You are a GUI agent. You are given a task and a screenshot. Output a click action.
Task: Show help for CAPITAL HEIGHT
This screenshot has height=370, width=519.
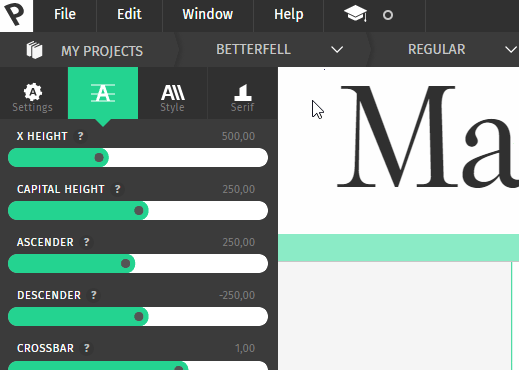coord(117,189)
